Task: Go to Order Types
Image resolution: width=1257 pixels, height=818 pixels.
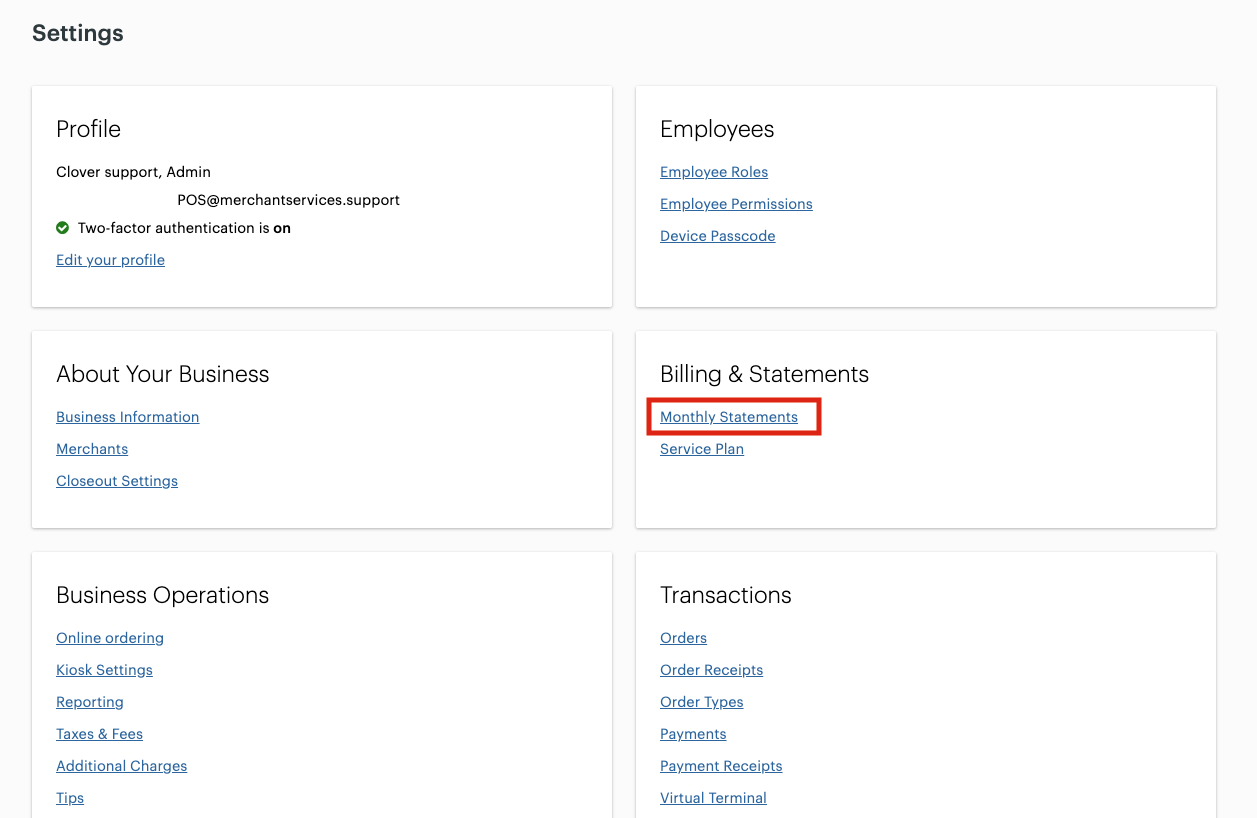Action: pos(701,702)
